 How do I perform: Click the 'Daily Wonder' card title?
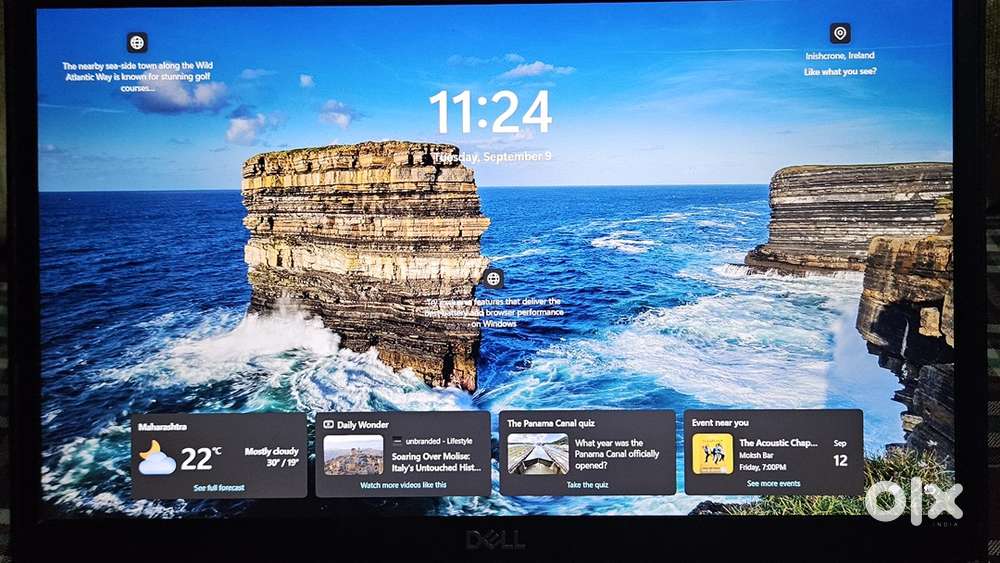pos(363,425)
